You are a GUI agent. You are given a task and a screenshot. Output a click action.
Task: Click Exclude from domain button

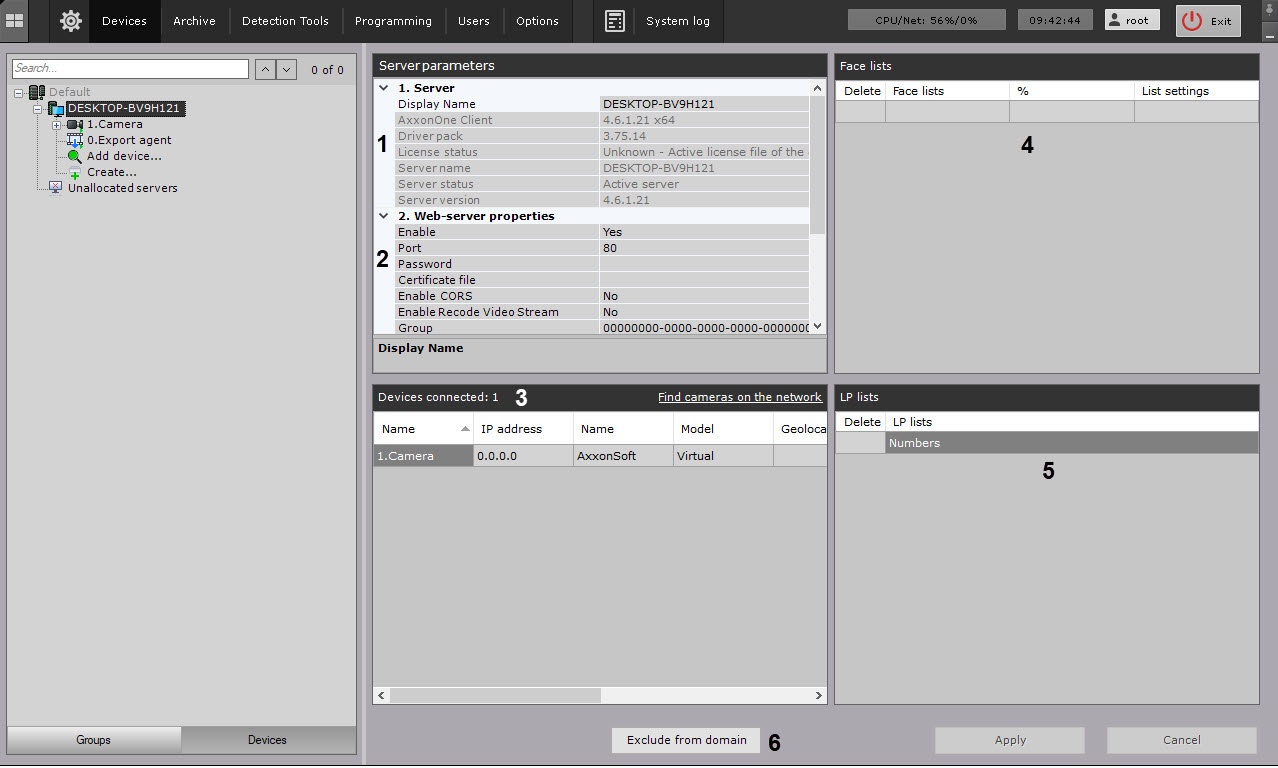click(686, 740)
